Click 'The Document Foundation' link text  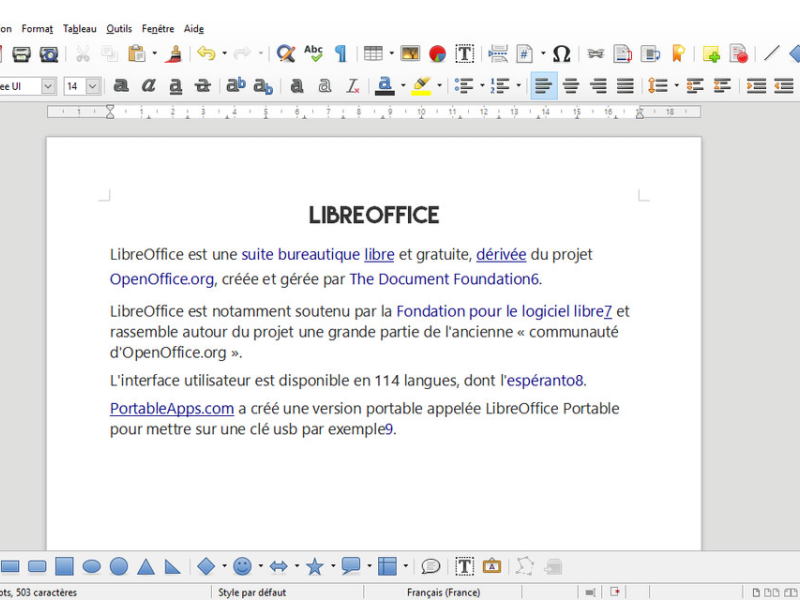[x=440, y=279]
